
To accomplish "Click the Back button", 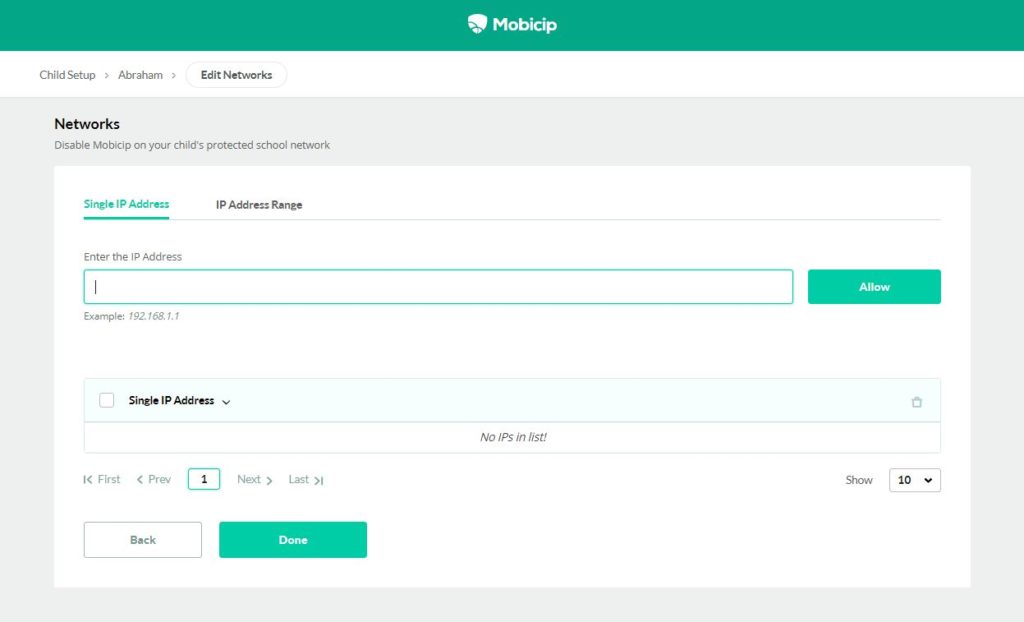I will coord(142,539).
